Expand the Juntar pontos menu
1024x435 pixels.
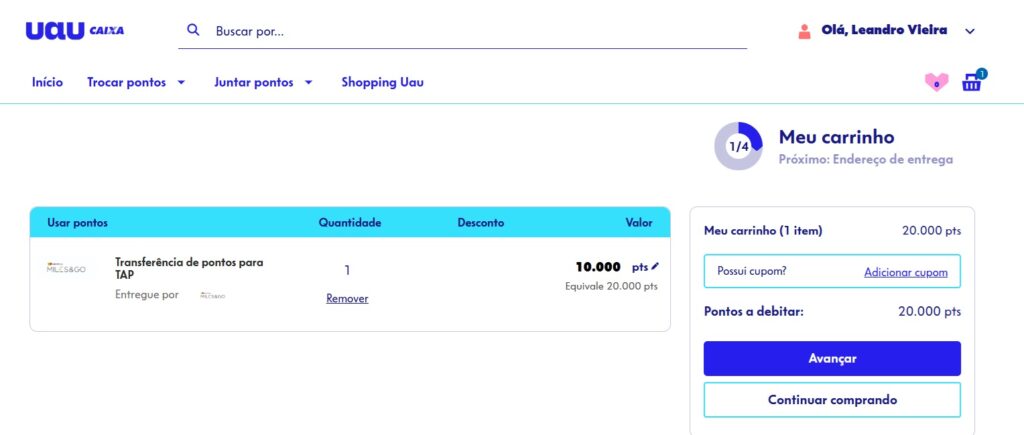[x=263, y=82]
